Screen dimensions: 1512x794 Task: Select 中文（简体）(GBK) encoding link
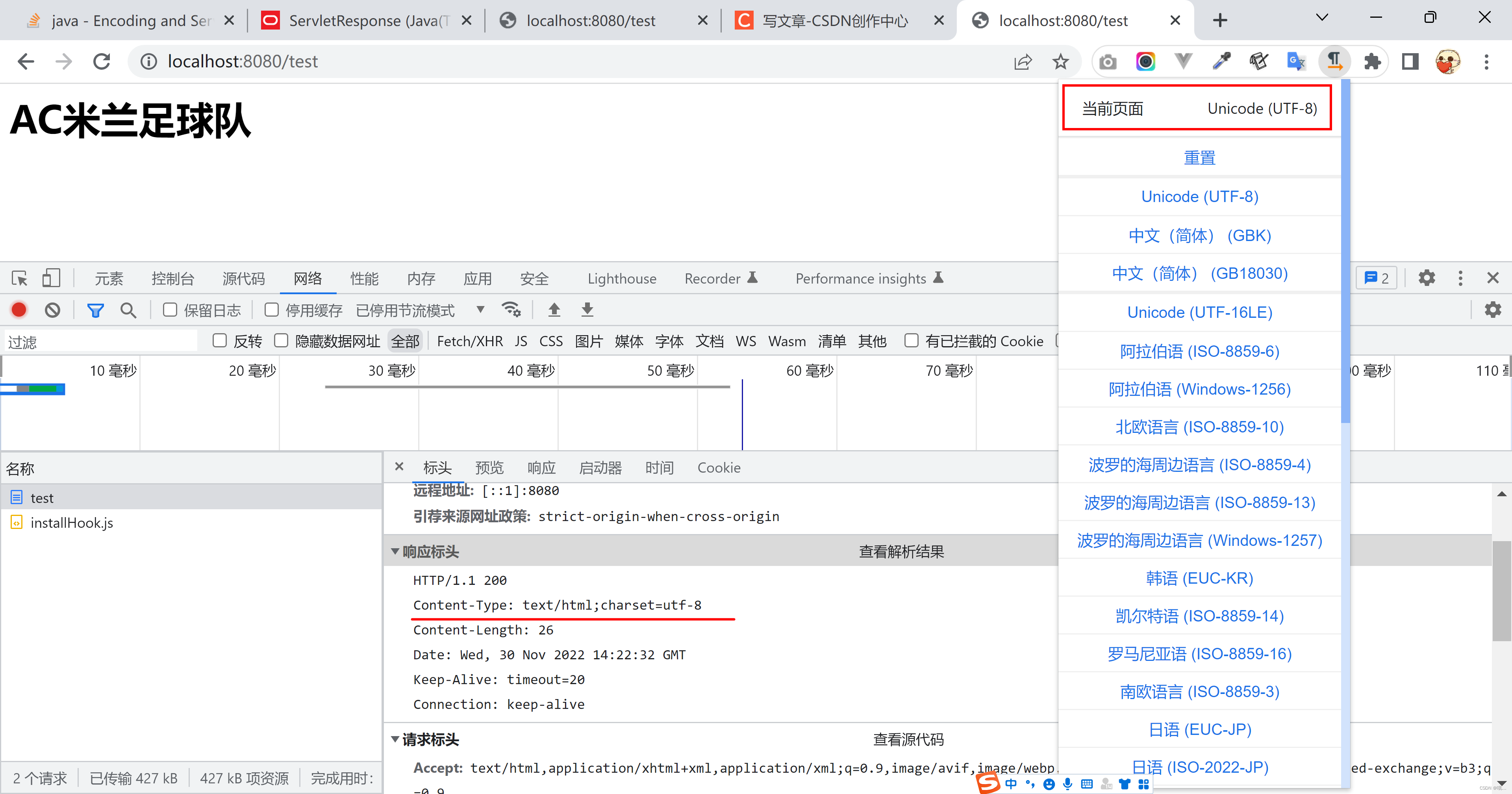pos(1199,236)
